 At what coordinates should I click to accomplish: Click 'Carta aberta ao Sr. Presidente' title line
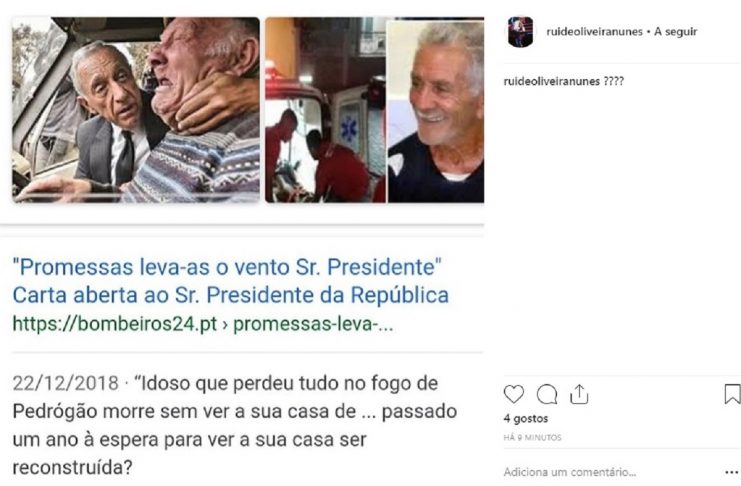pos(231,295)
